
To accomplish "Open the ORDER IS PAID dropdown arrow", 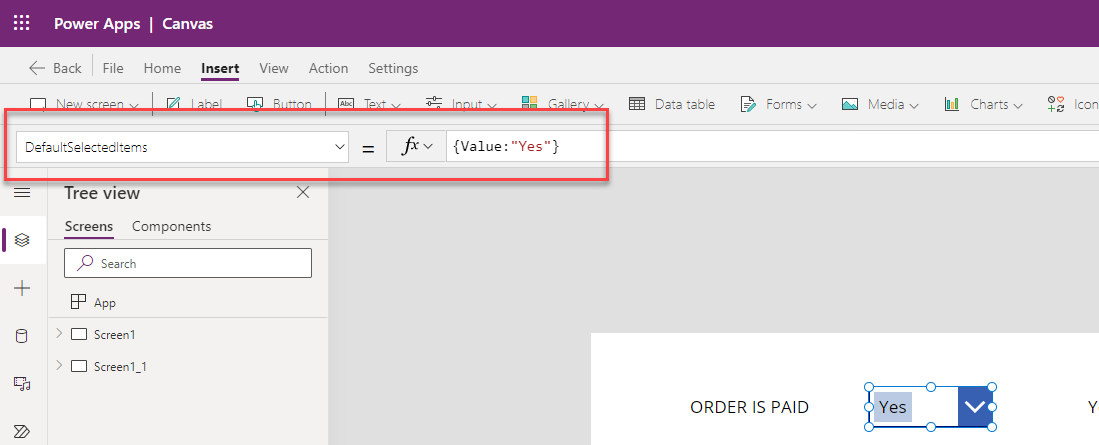I will point(975,406).
